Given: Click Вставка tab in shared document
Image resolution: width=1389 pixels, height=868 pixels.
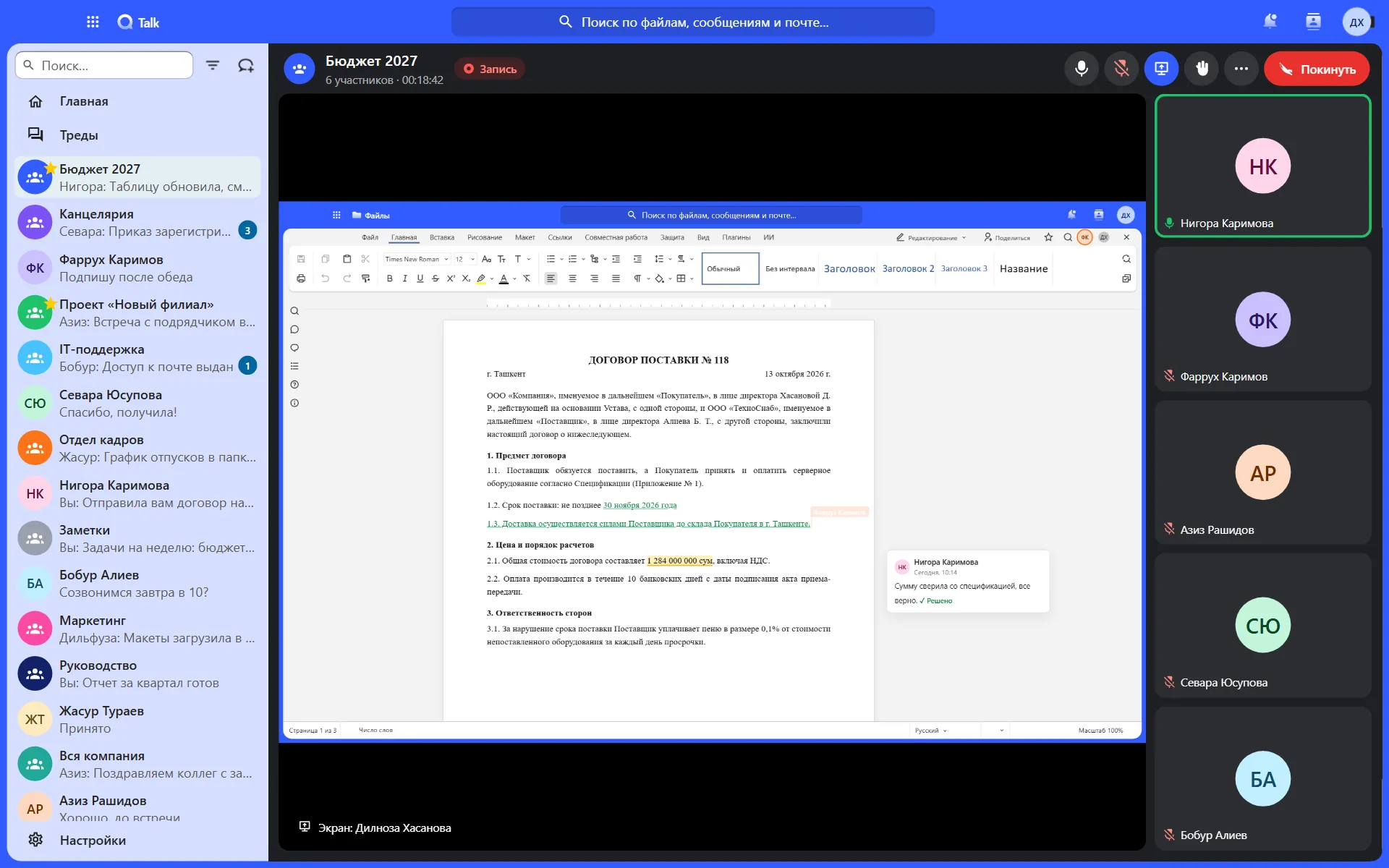Looking at the screenshot, I should [x=442, y=237].
